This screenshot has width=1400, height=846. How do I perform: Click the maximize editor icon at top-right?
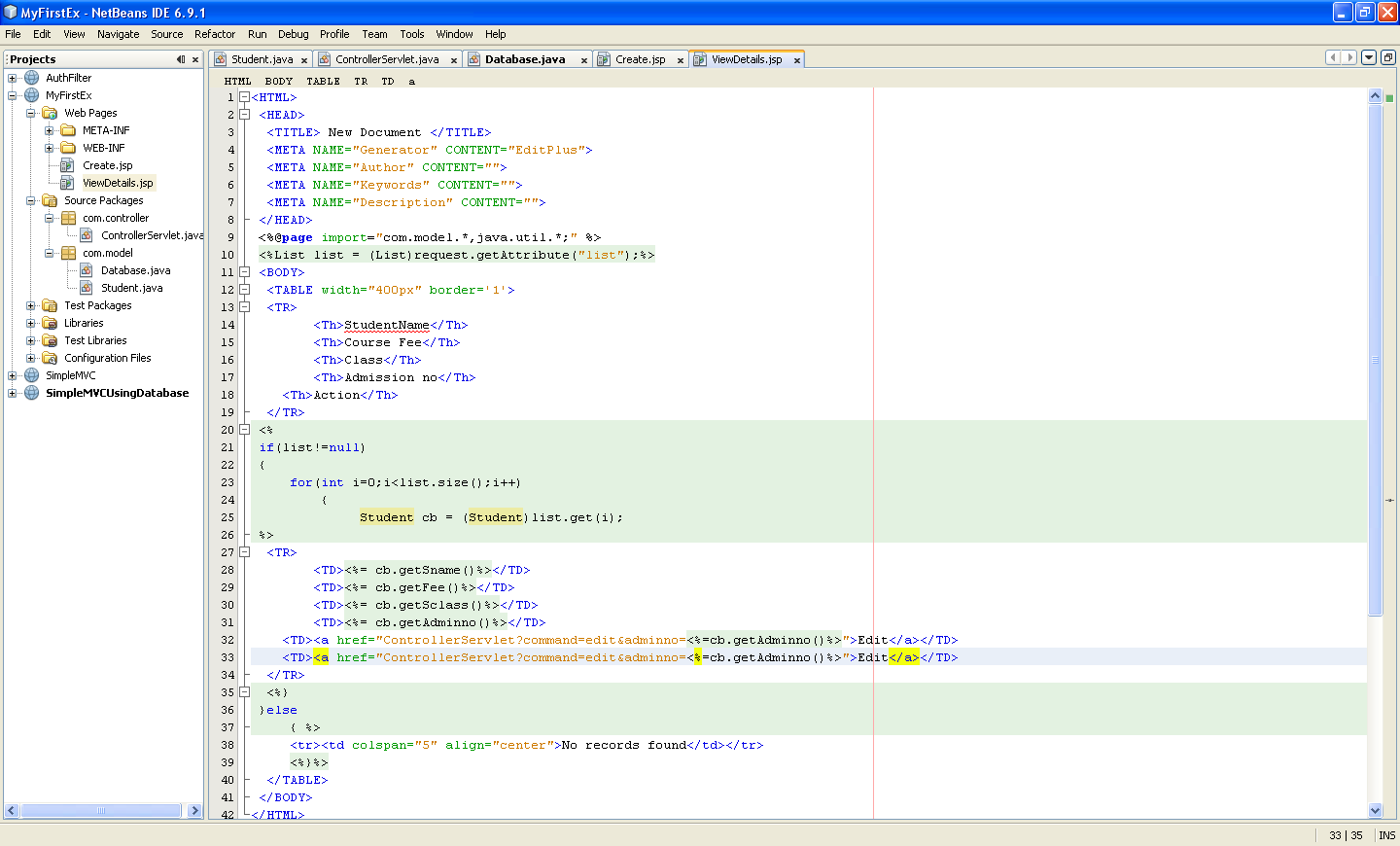pyautogui.click(x=1388, y=57)
